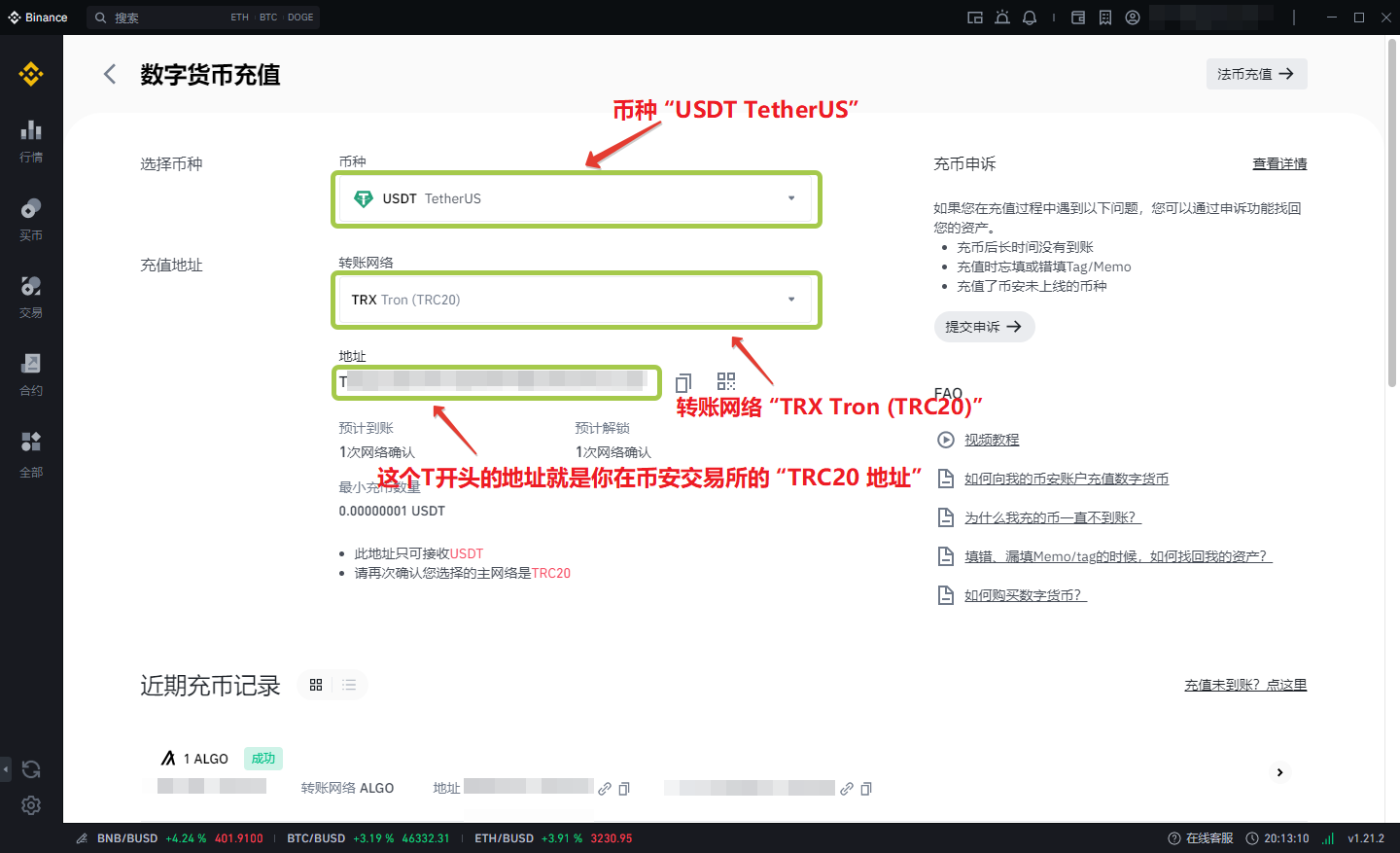Switch deposit records to list view
The image size is (1400, 853).
pyautogui.click(x=349, y=685)
